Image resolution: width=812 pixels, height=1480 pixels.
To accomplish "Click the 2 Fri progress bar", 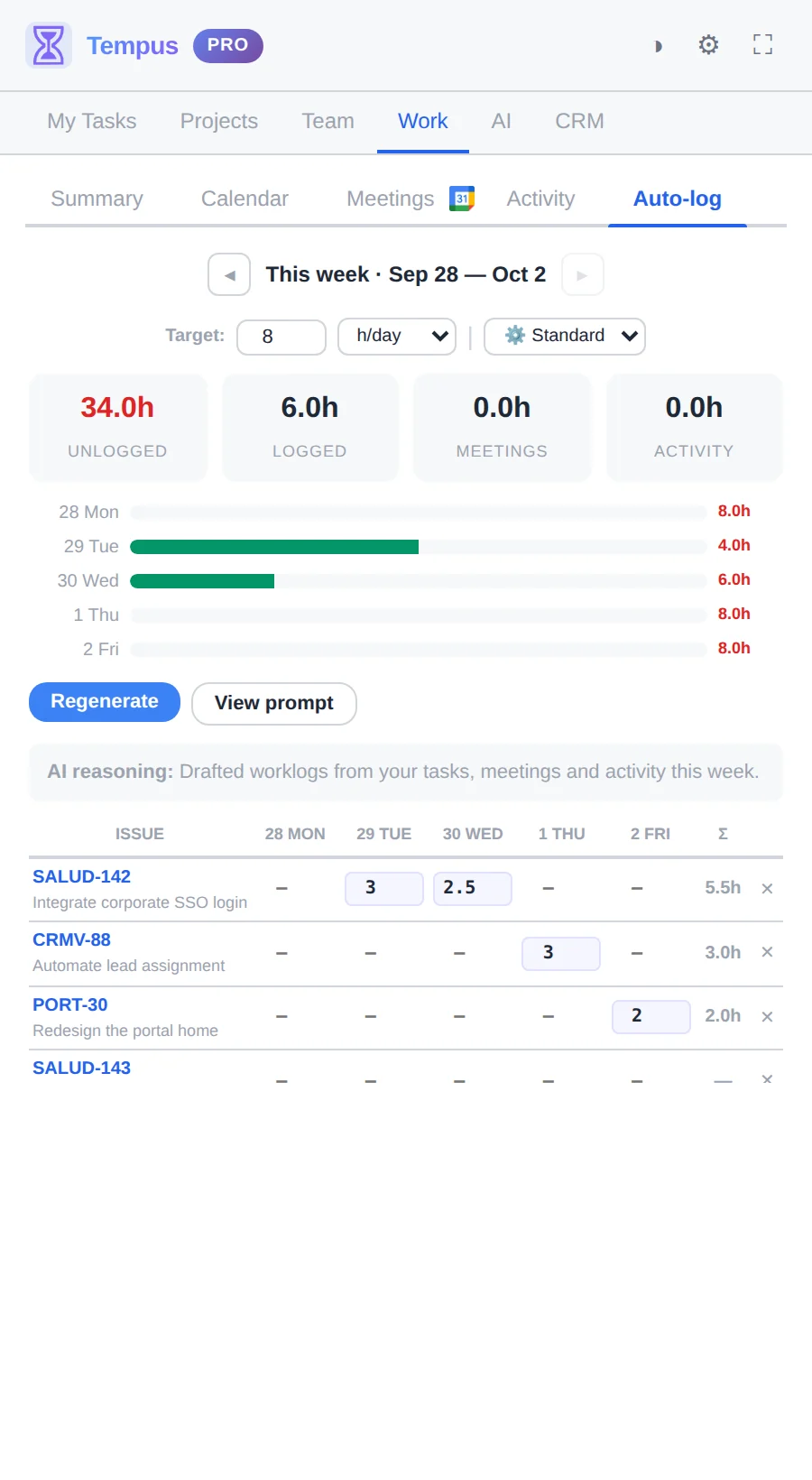I will [x=419, y=649].
